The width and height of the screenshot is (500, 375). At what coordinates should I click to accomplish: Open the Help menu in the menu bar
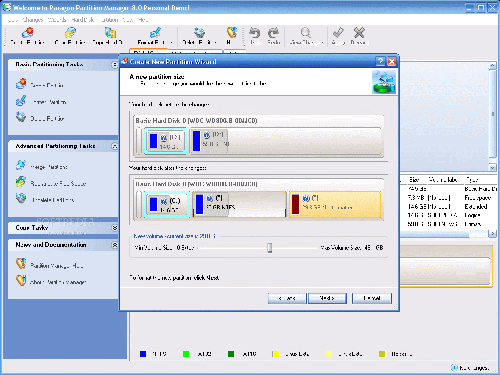143,20
